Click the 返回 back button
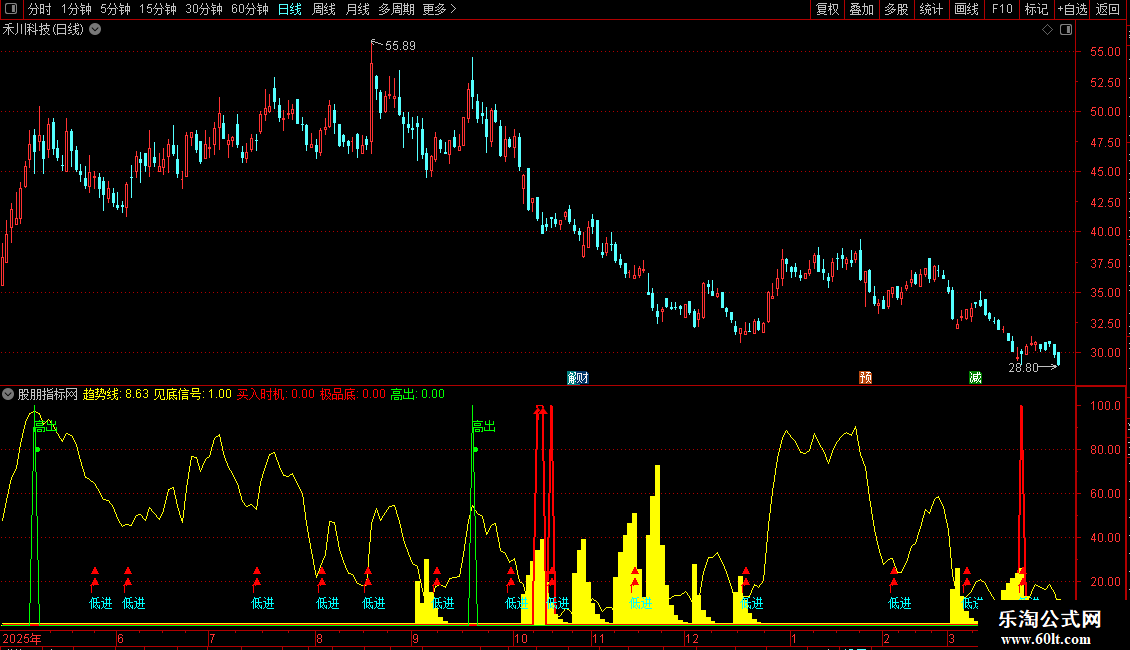This screenshot has height=650, width=1130. [1108, 9]
